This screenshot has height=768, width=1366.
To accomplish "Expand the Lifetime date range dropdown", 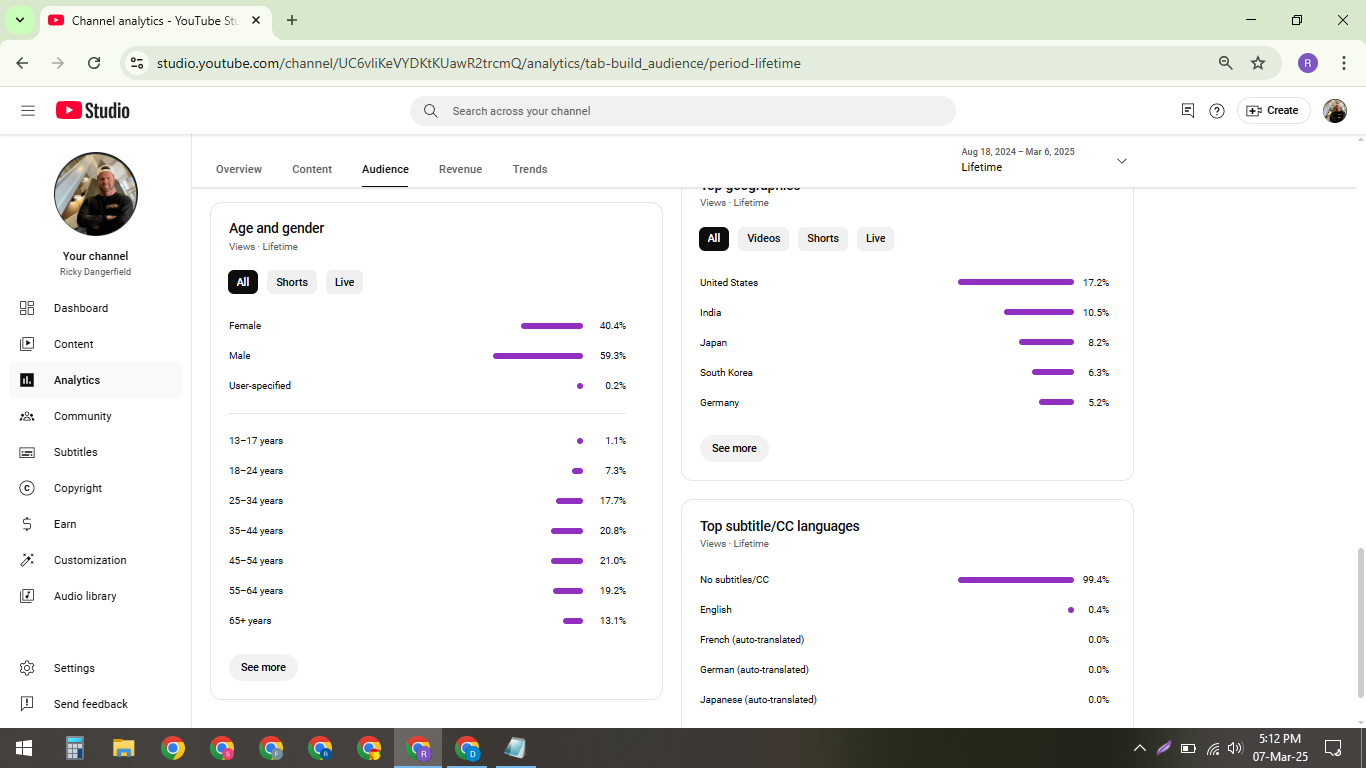I will [1121, 161].
